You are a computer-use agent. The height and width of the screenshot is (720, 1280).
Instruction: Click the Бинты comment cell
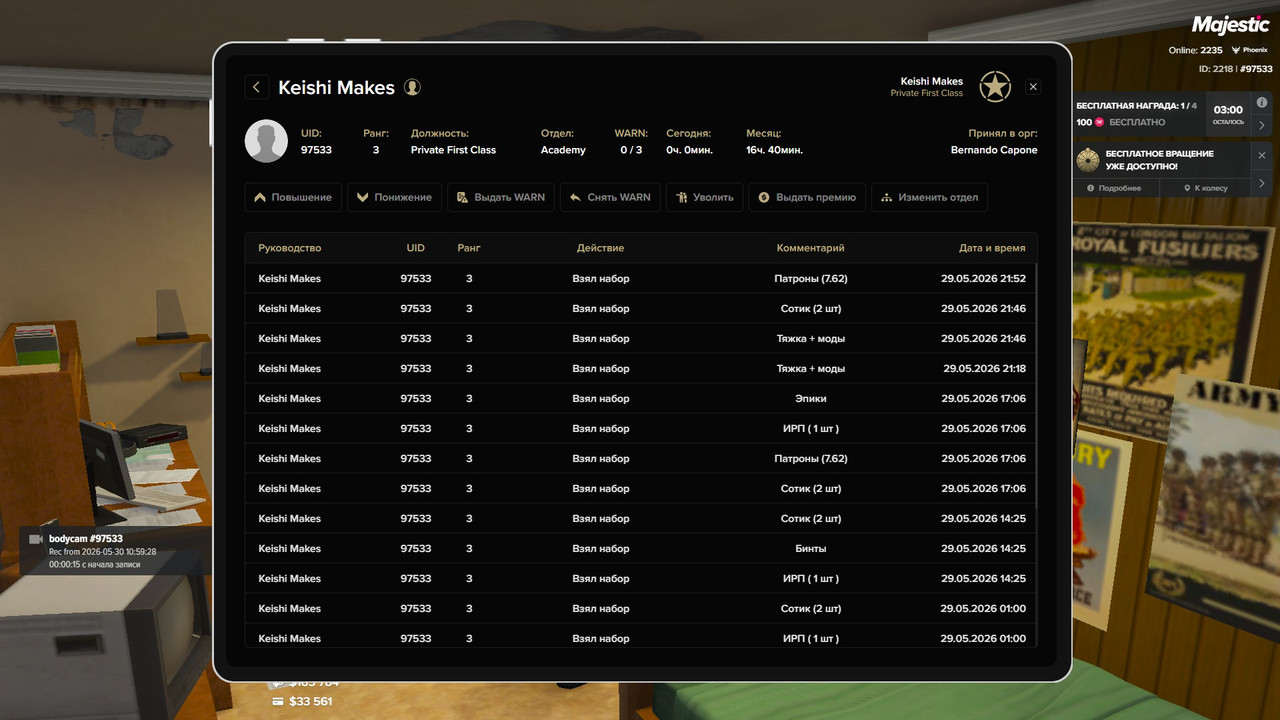click(811, 548)
